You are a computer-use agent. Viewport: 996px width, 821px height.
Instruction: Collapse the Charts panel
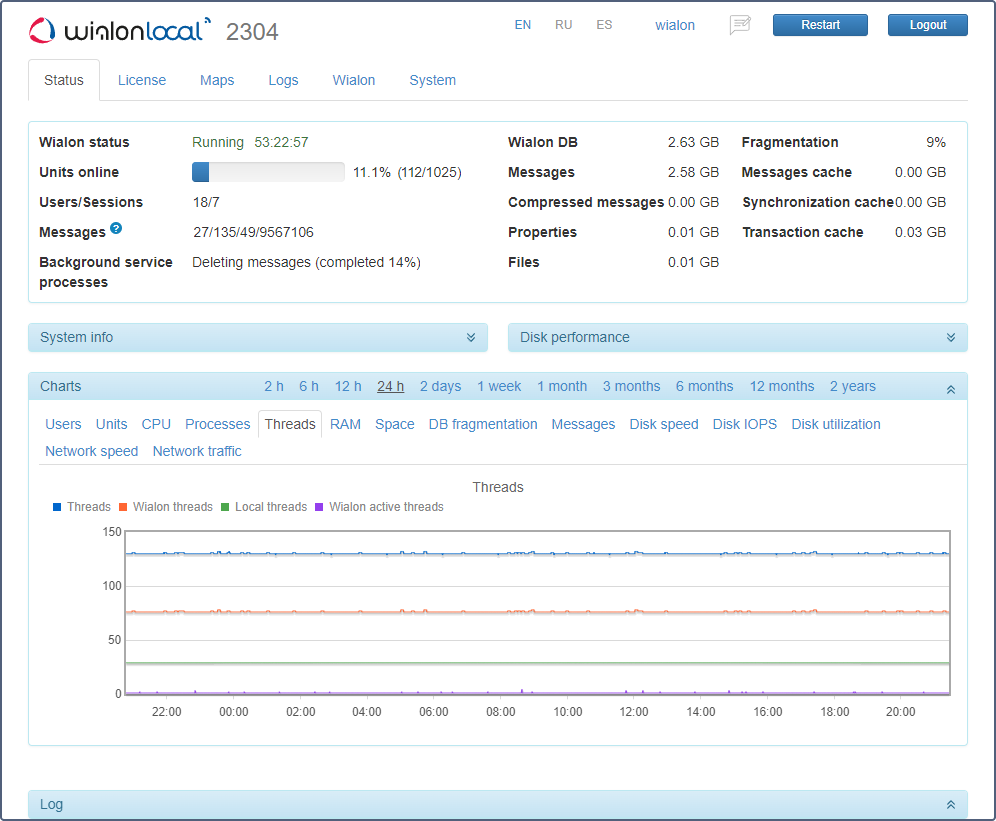tap(951, 388)
